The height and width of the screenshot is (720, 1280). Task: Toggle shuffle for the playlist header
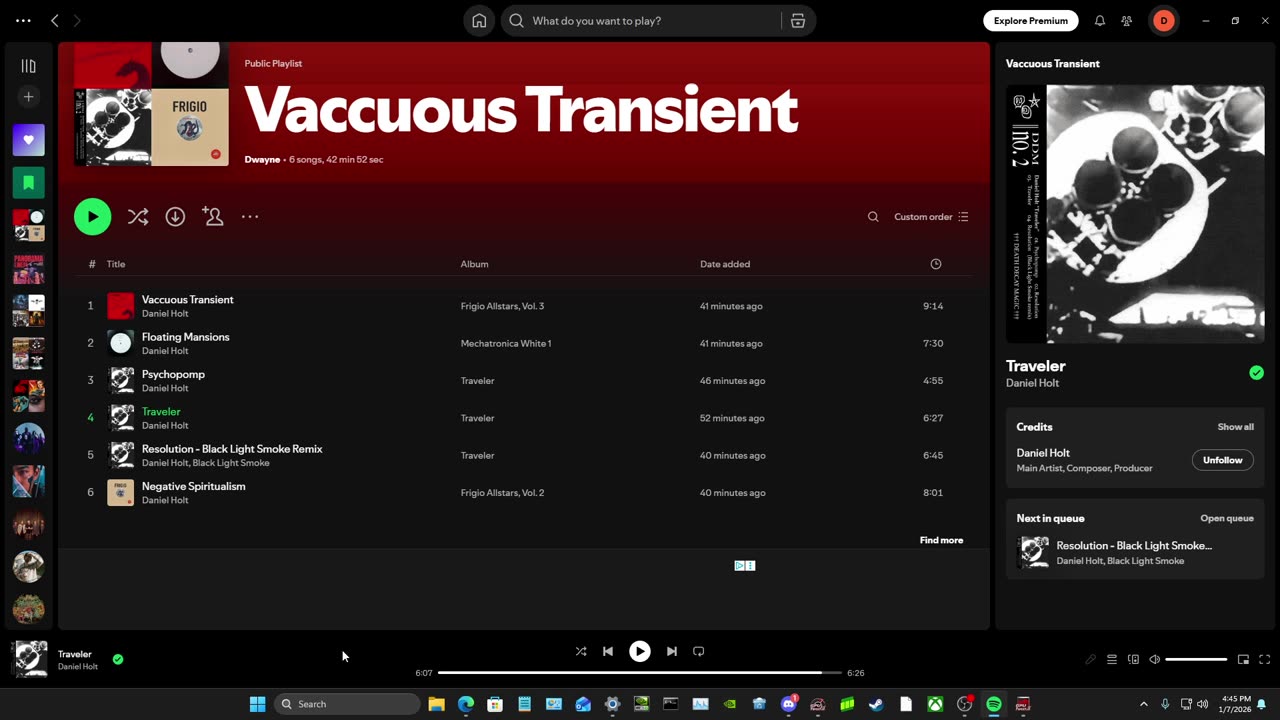click(138, 217)
